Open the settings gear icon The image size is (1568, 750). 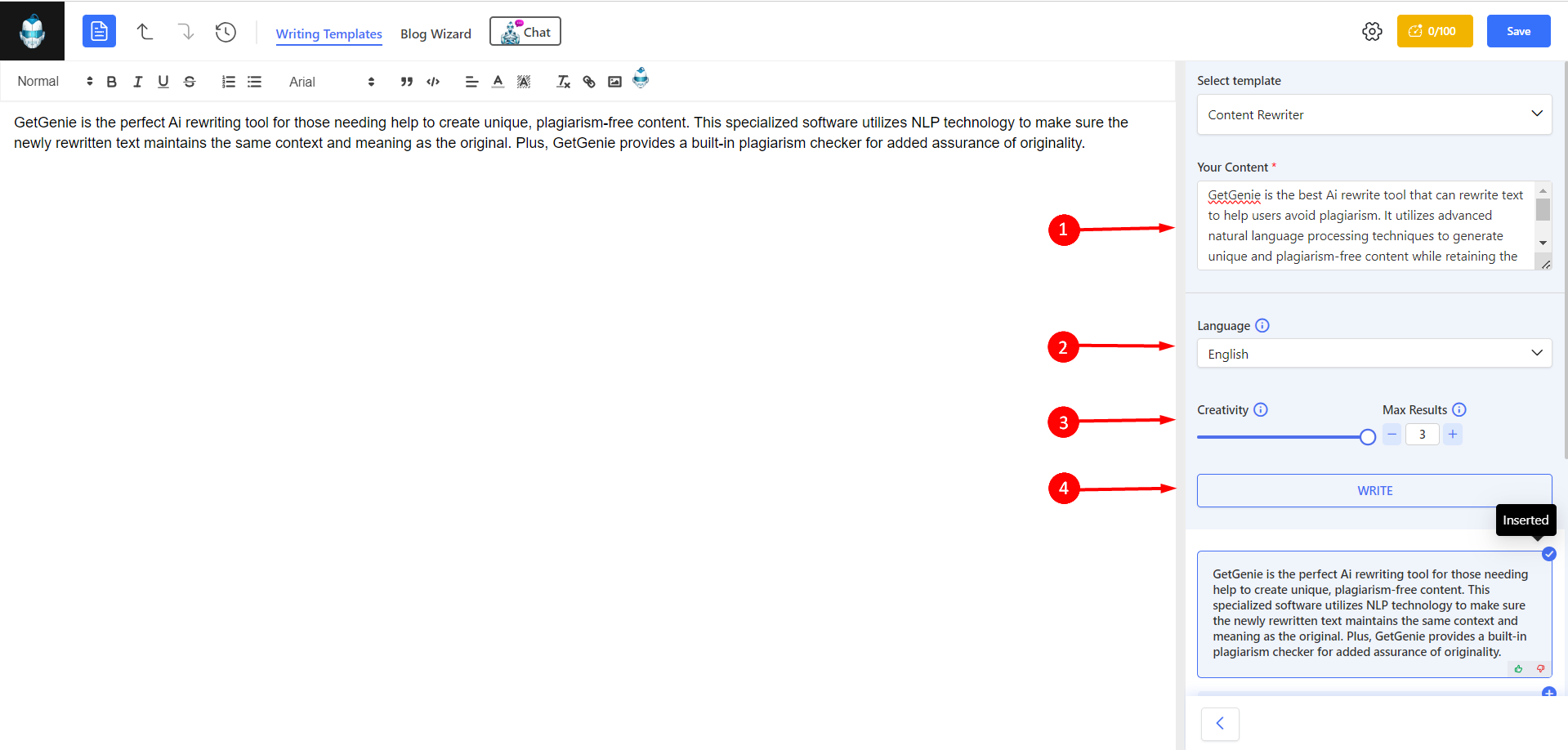(1372, 31)
